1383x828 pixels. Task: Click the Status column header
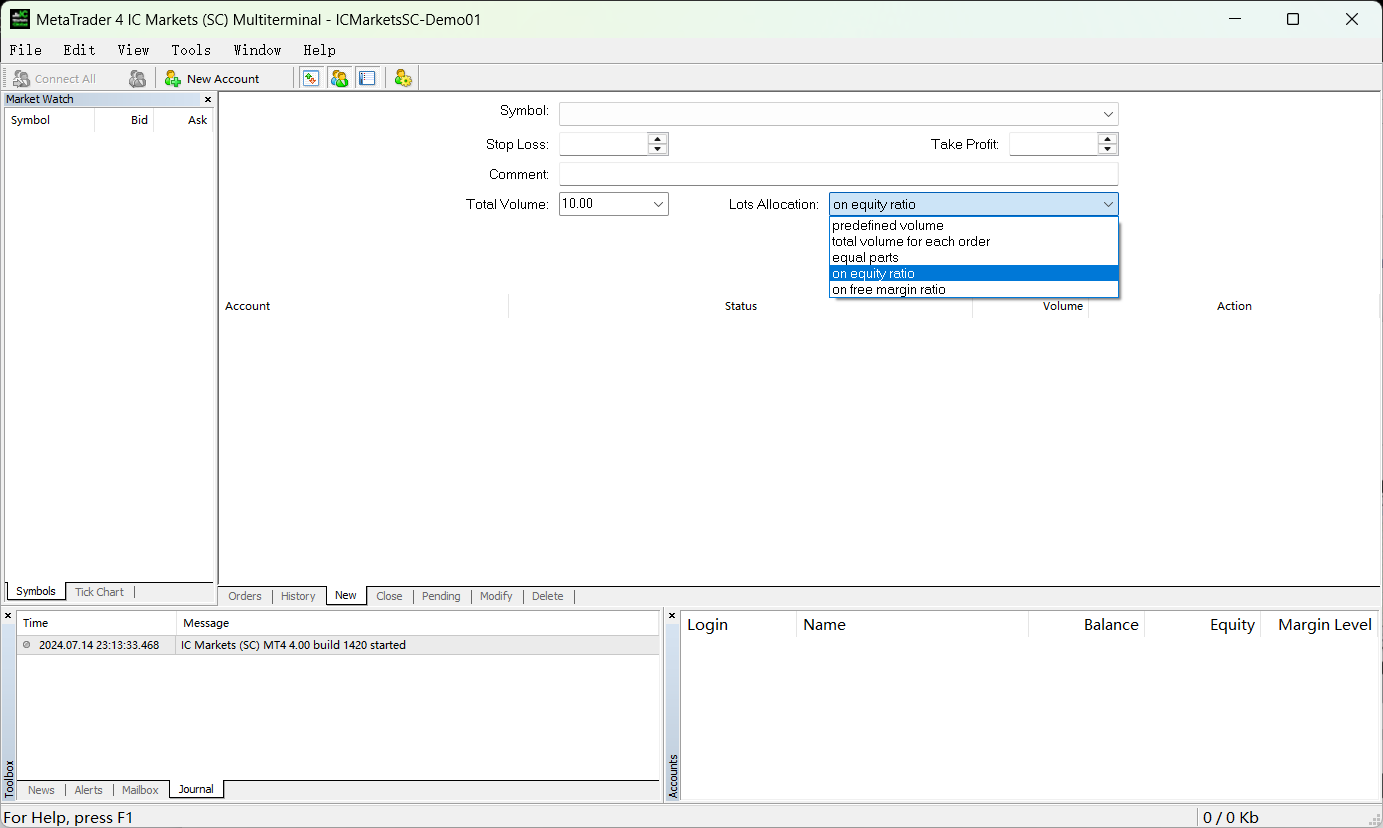741,306
